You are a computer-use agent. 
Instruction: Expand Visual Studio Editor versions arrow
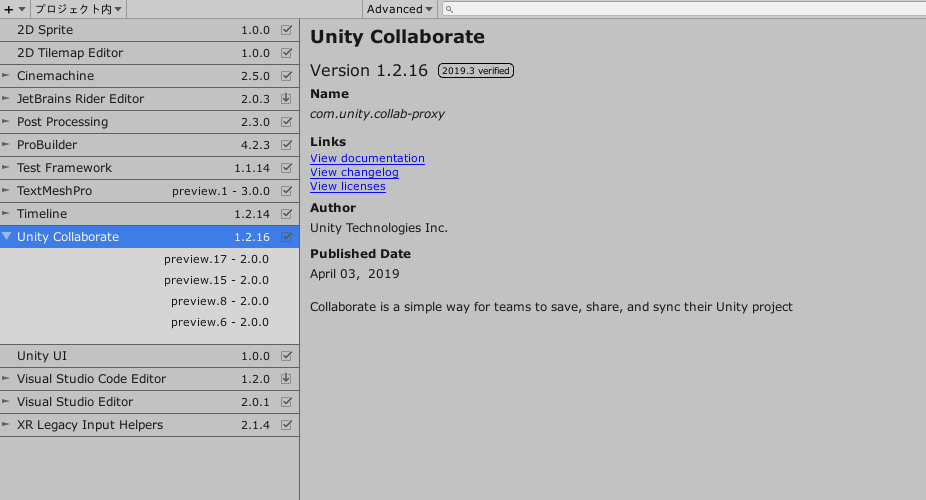point(6,401)
